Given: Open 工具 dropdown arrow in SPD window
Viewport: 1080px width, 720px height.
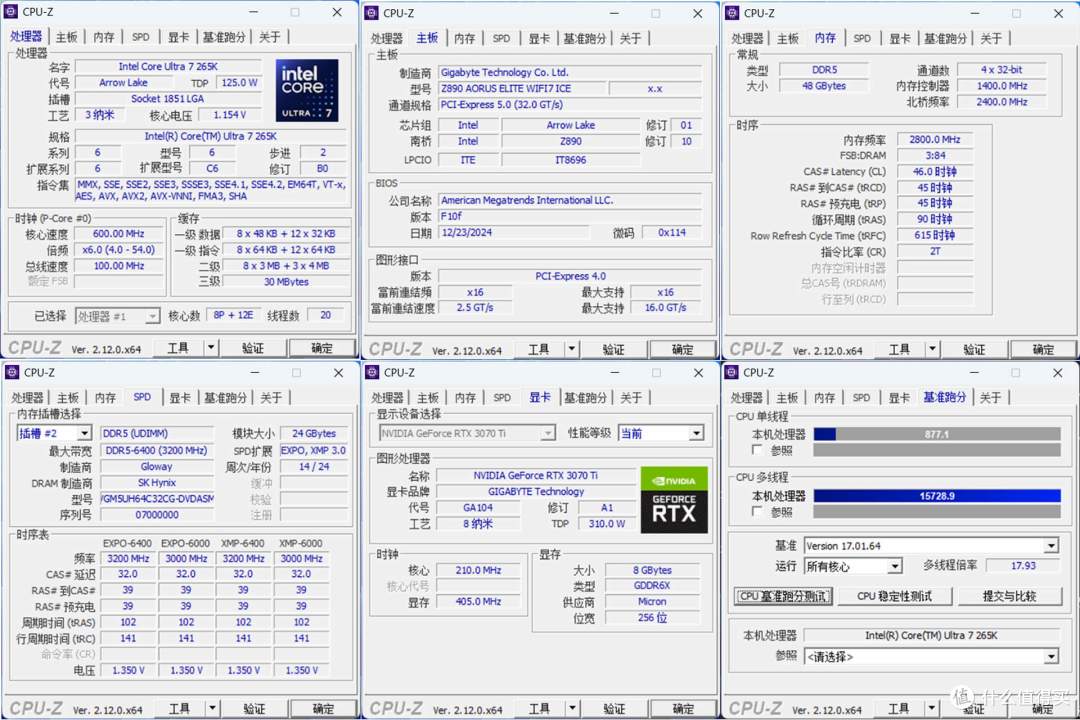Looking at the screenshot, I should [212, 708].
